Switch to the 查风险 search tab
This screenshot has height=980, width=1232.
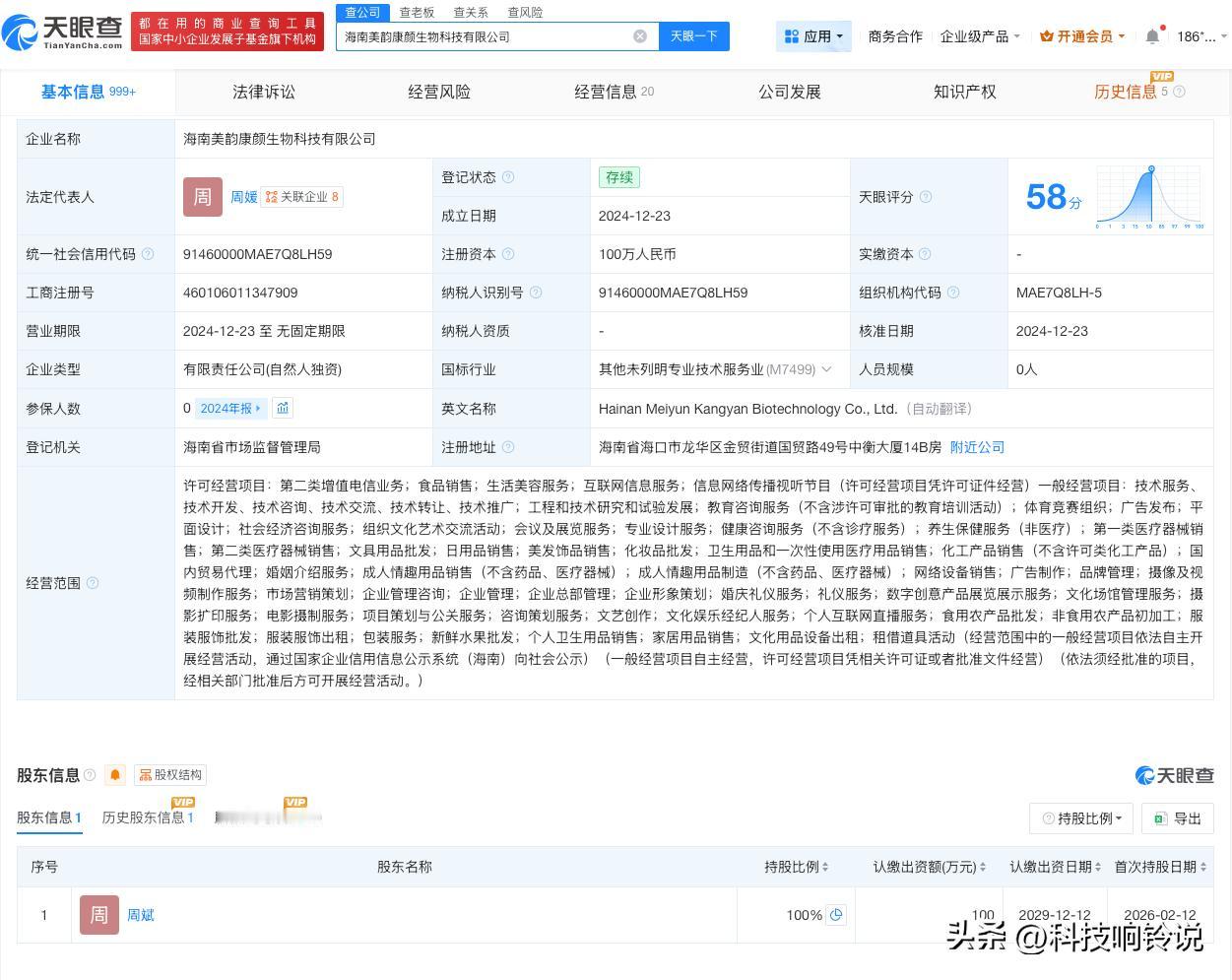[x=525, y=12]
